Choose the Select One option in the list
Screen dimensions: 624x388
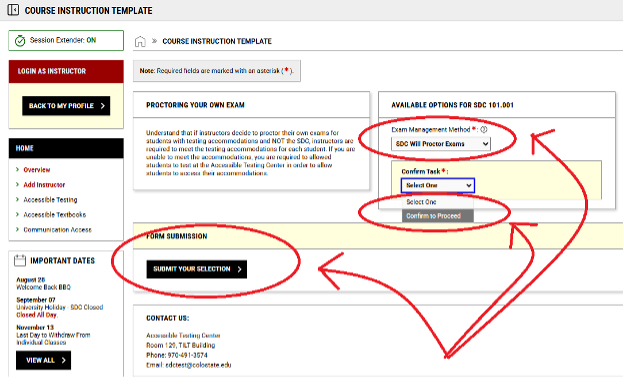[438, 202]
